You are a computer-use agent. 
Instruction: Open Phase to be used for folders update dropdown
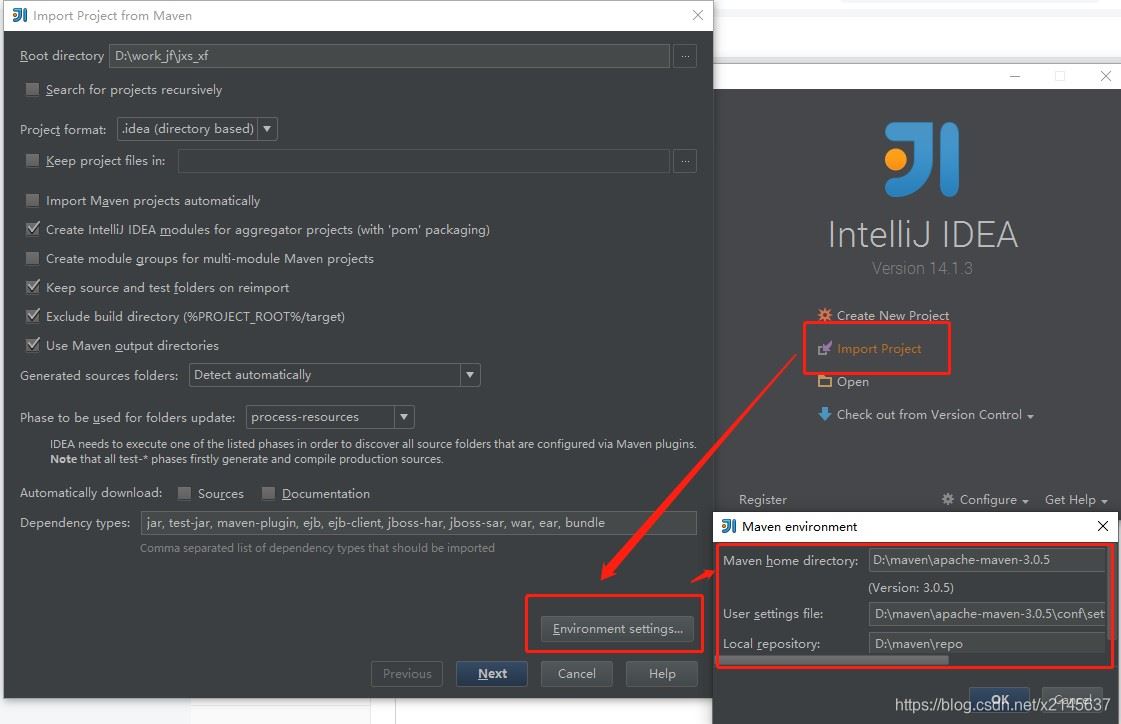(x=404, y=417)
